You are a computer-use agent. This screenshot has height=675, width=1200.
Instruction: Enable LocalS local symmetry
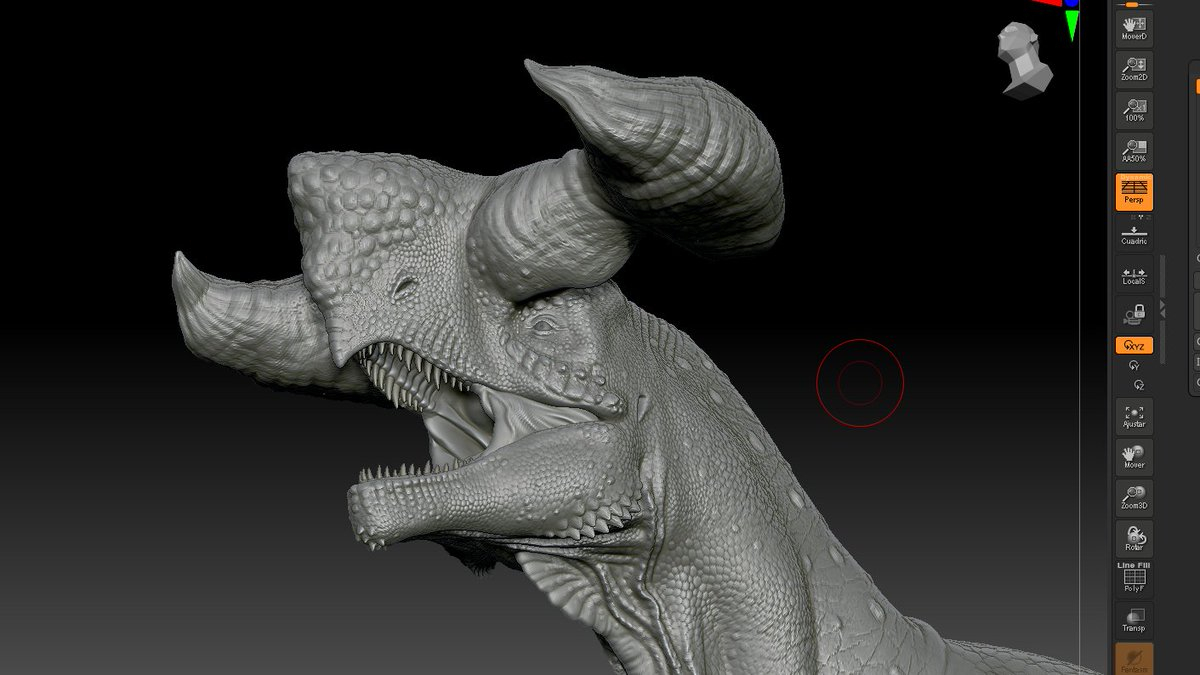(x=1134, y=275)
